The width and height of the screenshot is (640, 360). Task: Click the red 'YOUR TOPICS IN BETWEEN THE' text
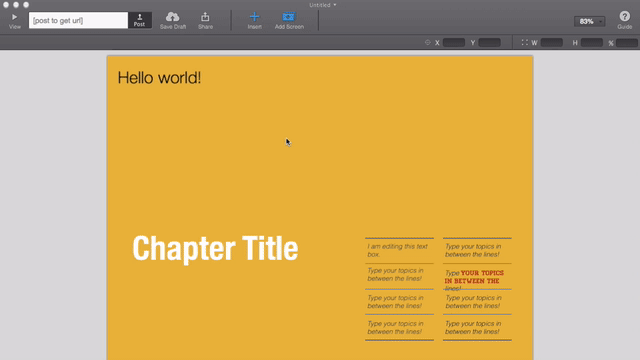474,277
